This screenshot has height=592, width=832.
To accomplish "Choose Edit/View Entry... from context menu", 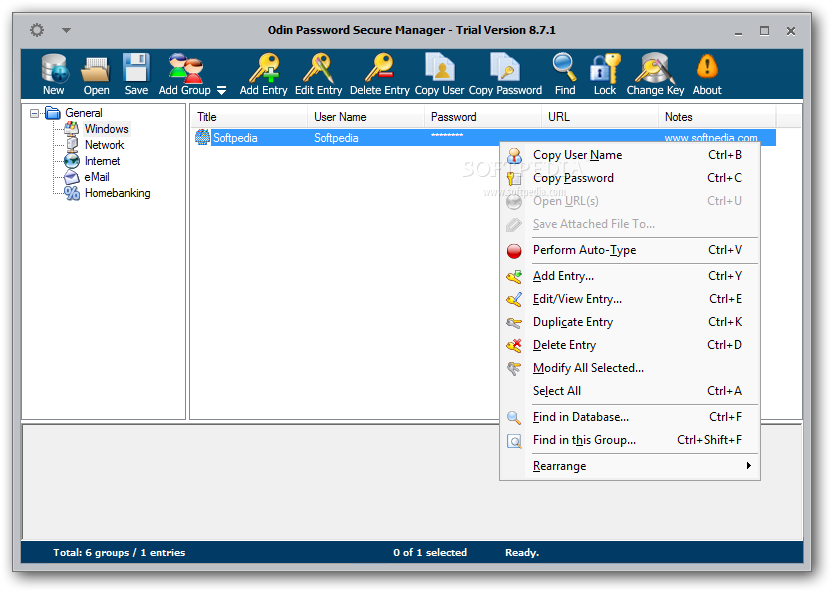I will tap(630, 299).
